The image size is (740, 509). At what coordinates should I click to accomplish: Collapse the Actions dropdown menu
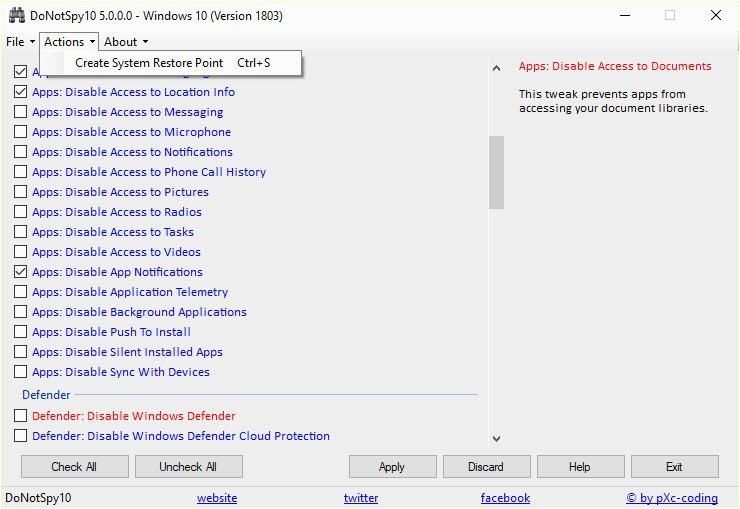coord(69,42)
